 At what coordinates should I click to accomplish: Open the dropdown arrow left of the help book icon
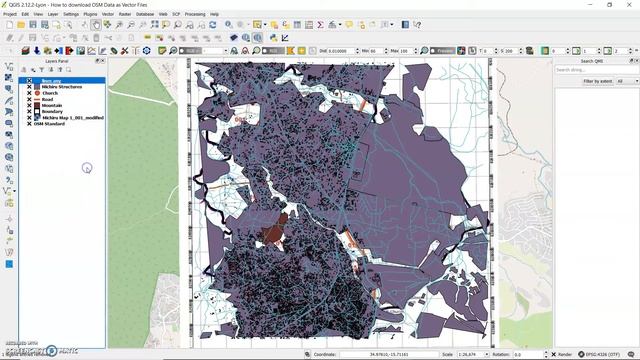pos(392,25)
